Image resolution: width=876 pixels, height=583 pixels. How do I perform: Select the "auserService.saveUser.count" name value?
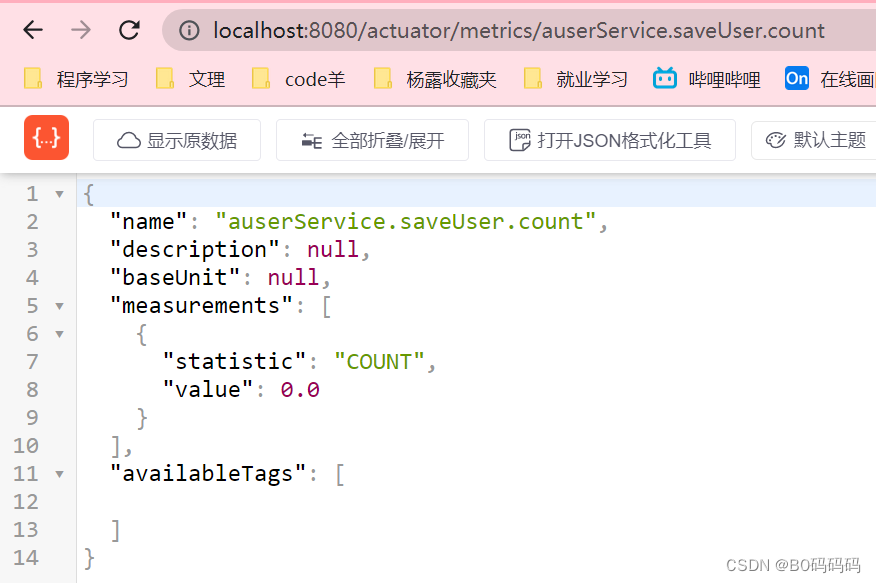[x=406, y=222]
